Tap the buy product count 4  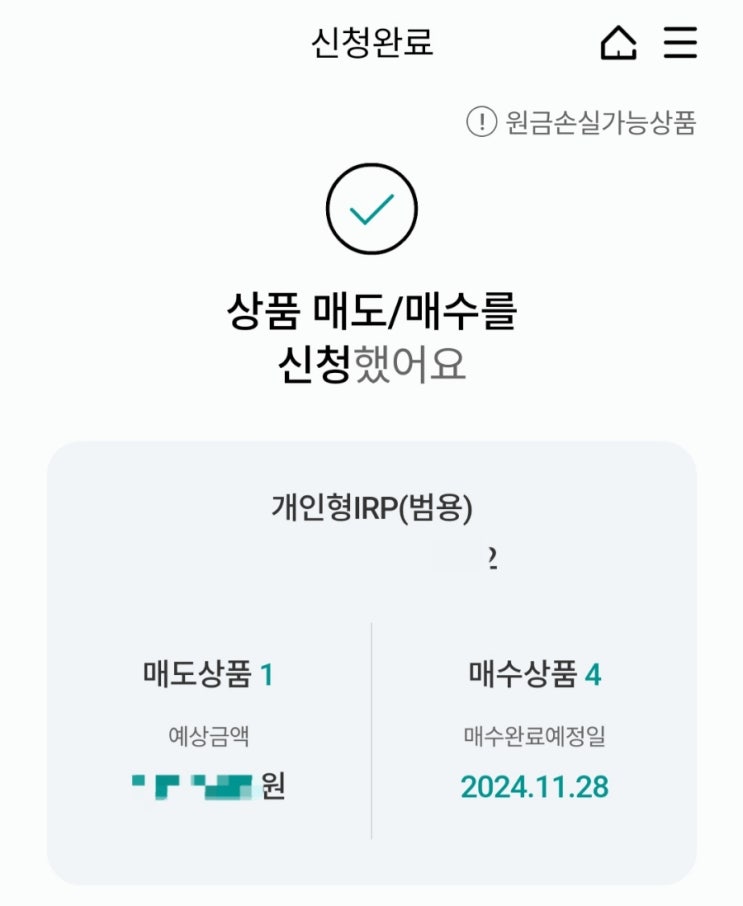[593, 676]
